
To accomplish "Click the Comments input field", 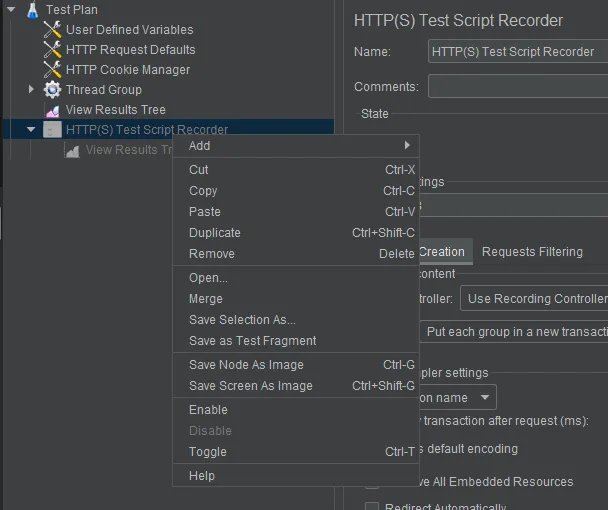I will click(x=518, y=86).
